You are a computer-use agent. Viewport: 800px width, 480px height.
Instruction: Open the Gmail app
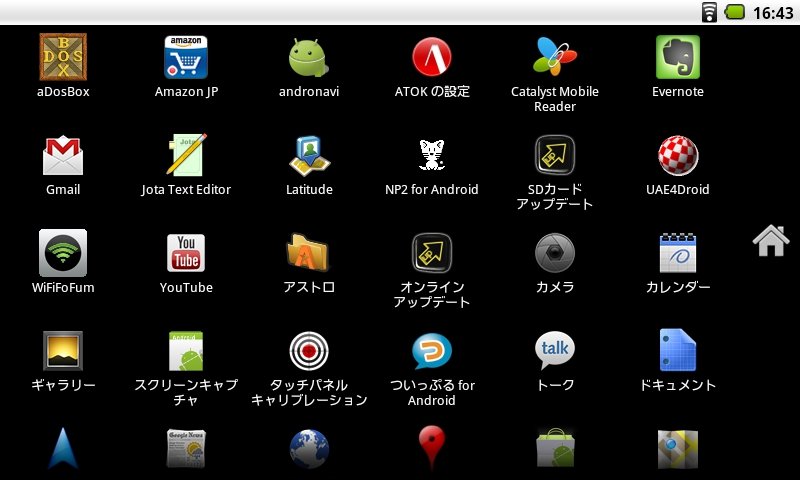point(63,155)
